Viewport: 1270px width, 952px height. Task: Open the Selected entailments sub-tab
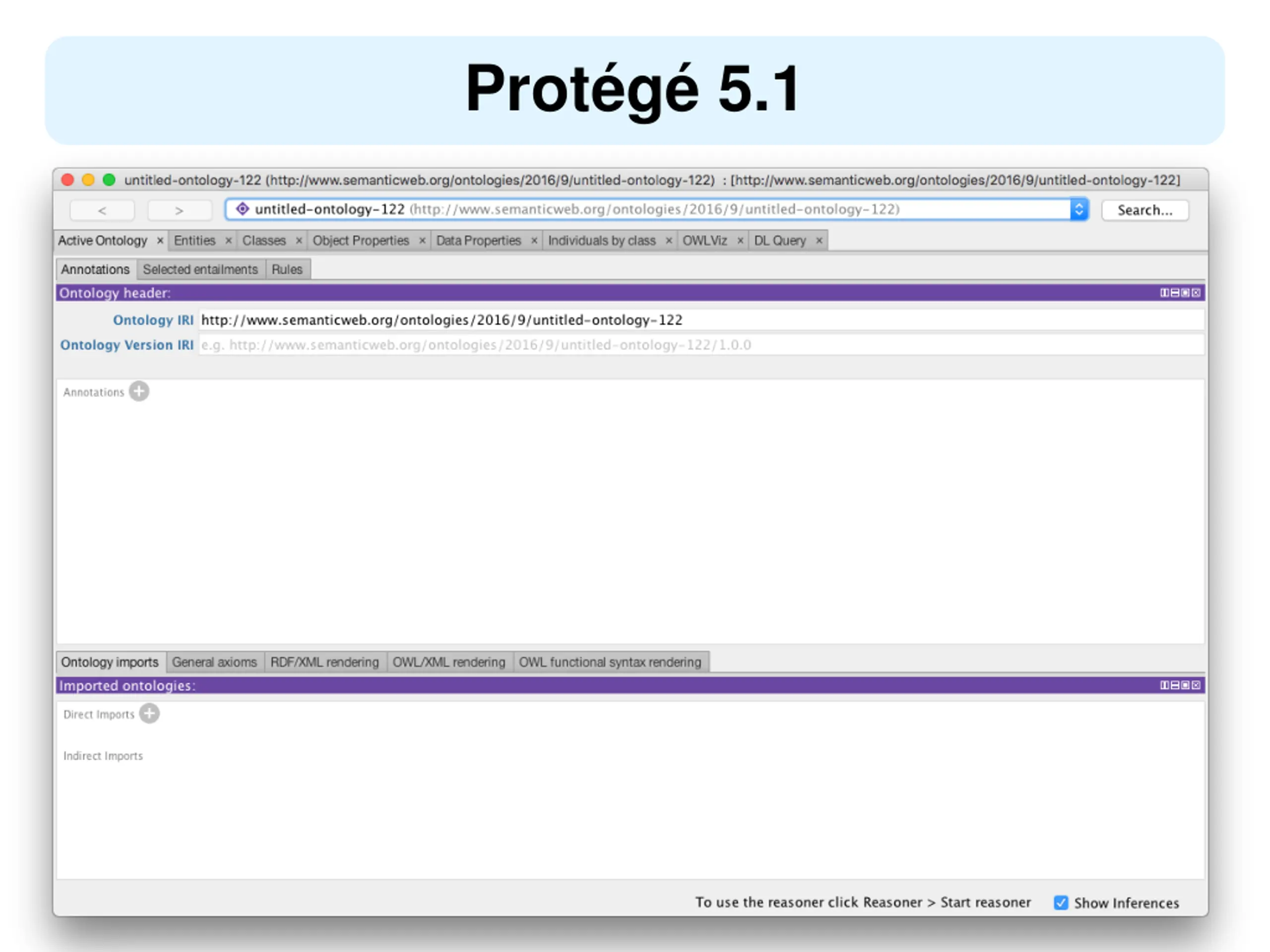[200, 269]
